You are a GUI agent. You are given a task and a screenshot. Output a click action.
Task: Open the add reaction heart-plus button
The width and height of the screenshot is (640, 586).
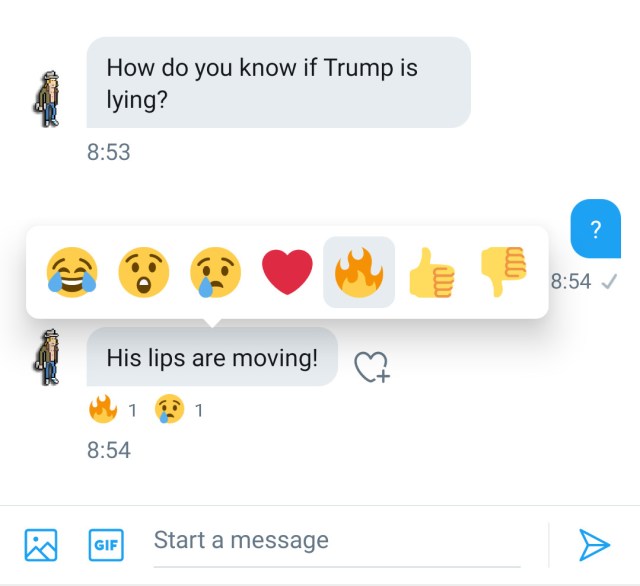(x=372, y=367)
